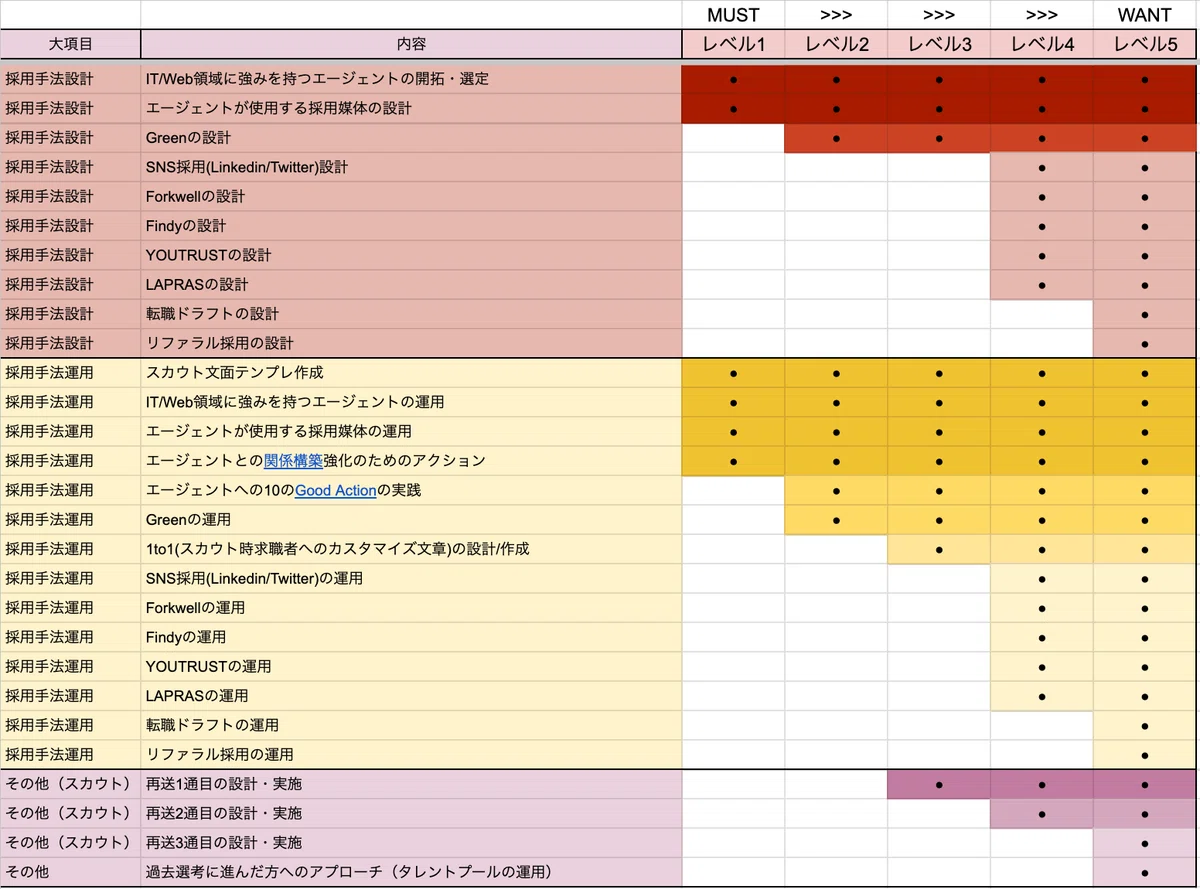
Task: Click the cell starting '1to1(スカウト時求職者'
Action: tap(411, 549)
